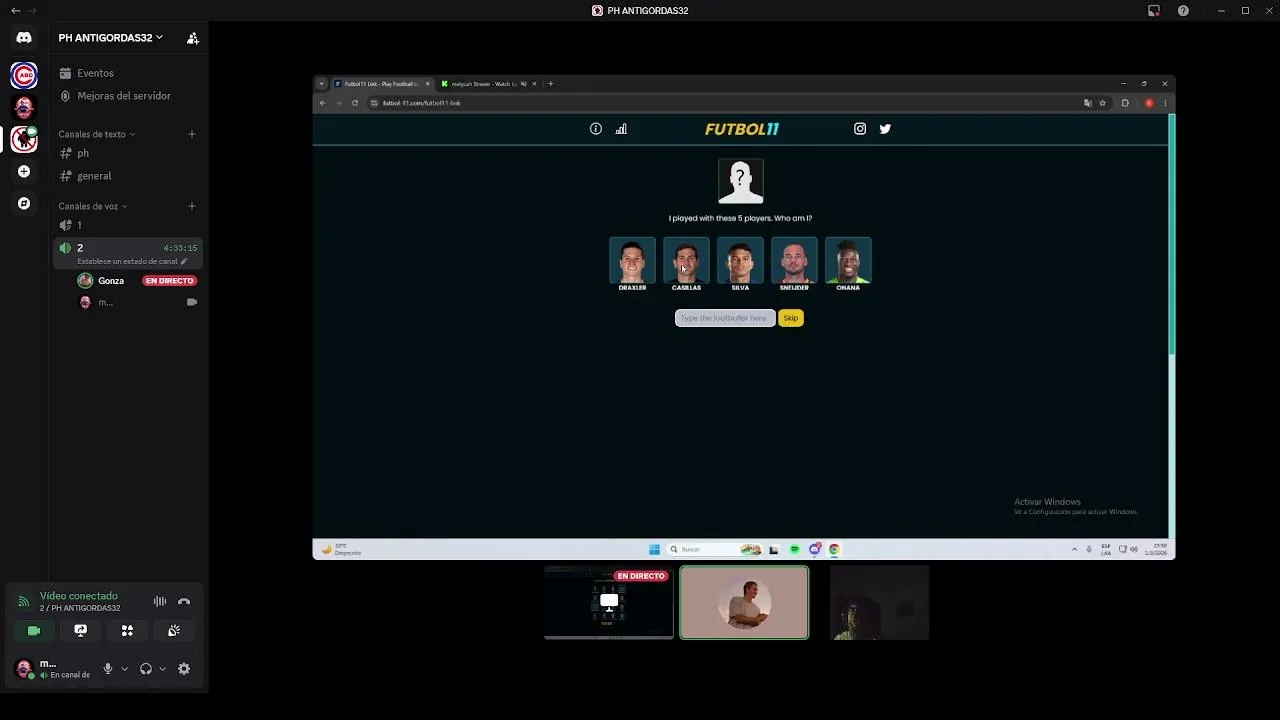Screen dimensions: 1280x720
Task: Toggle microphone mute
Action: (x=108, y=669)
